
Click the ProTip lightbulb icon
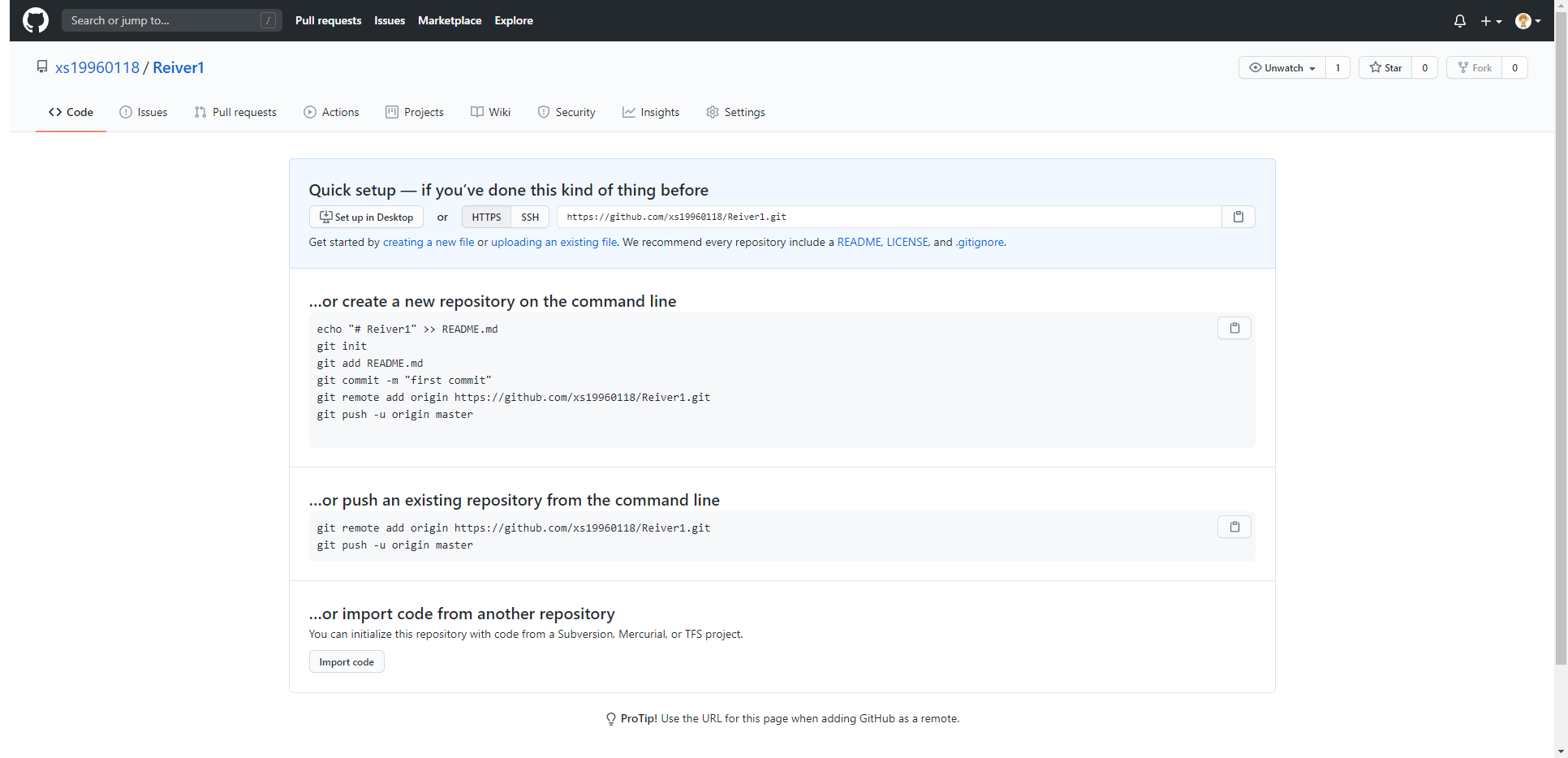[611, 719]
